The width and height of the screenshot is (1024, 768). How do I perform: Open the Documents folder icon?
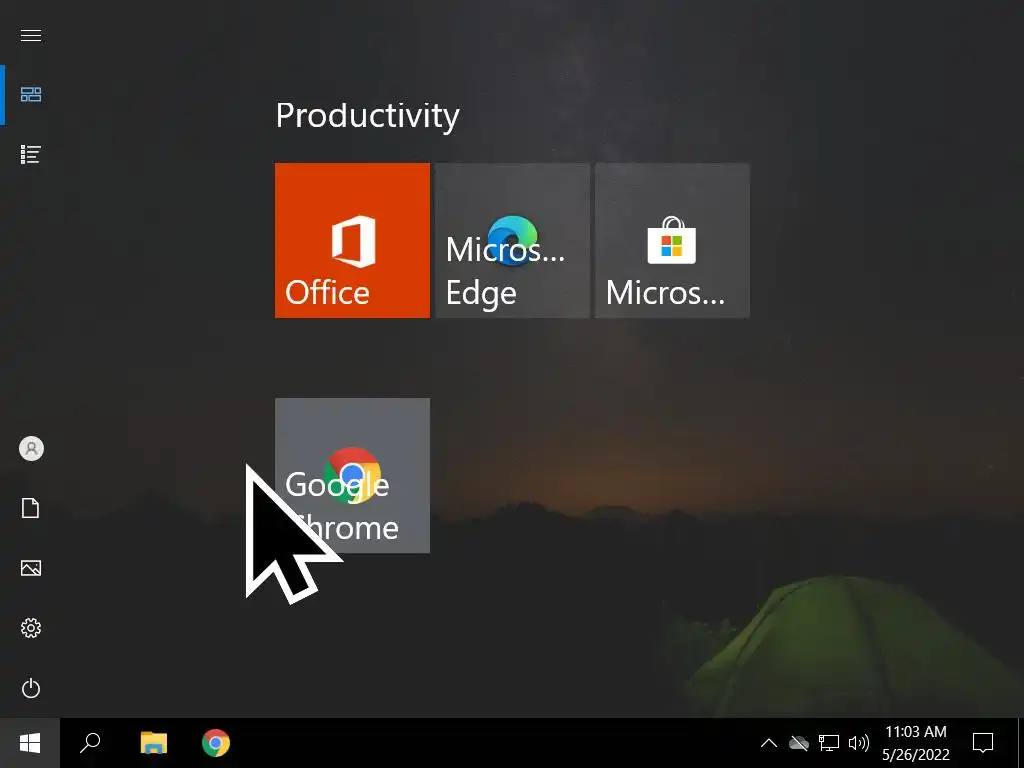[31, 508]
